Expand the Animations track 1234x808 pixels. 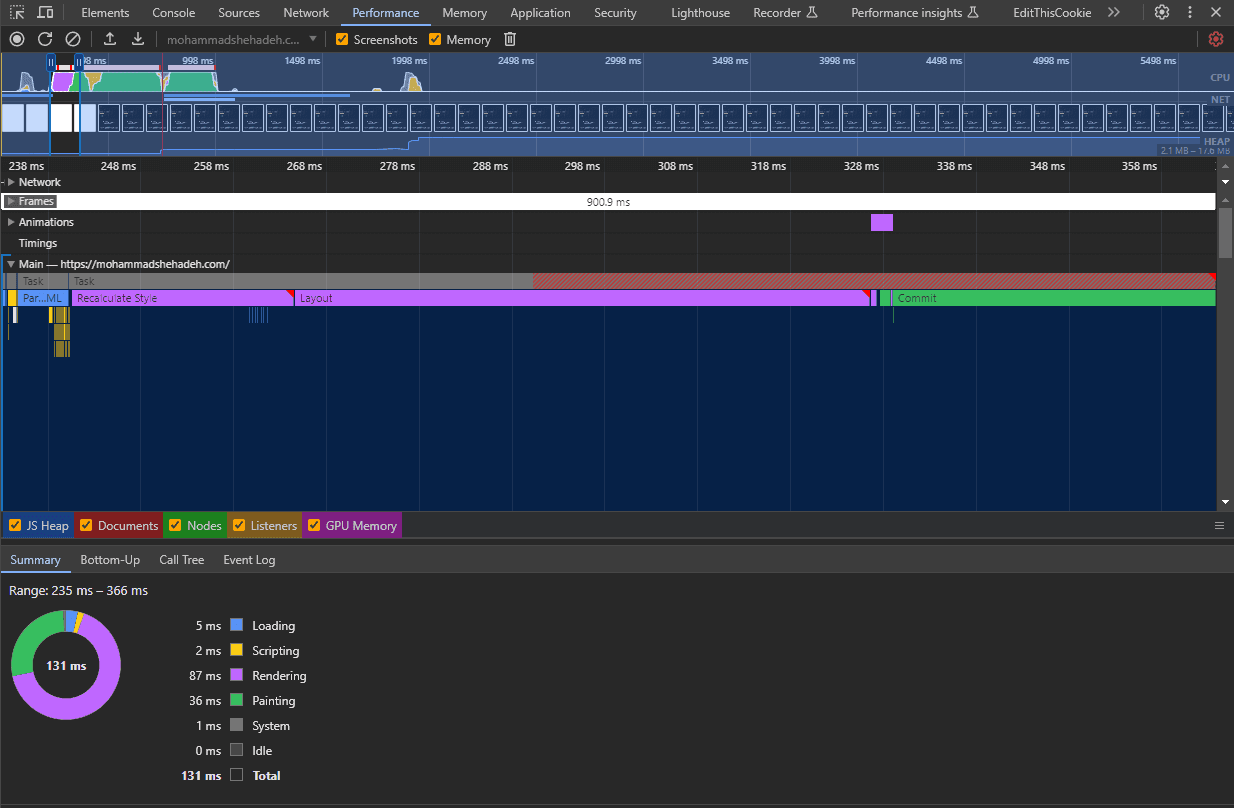tap(11, 221)
